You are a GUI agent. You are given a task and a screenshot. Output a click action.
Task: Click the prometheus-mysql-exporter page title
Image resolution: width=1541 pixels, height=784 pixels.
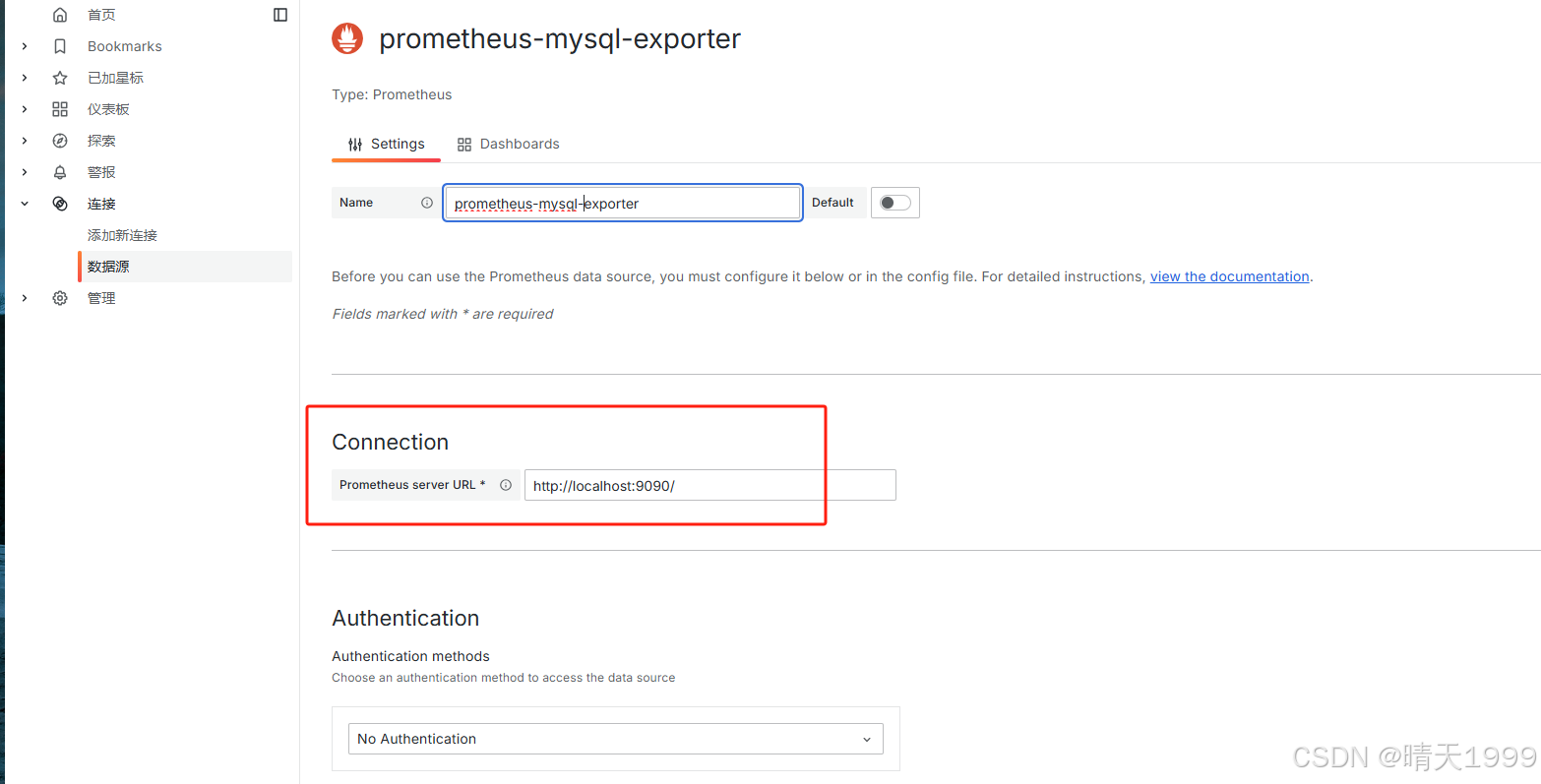(560, 38)
